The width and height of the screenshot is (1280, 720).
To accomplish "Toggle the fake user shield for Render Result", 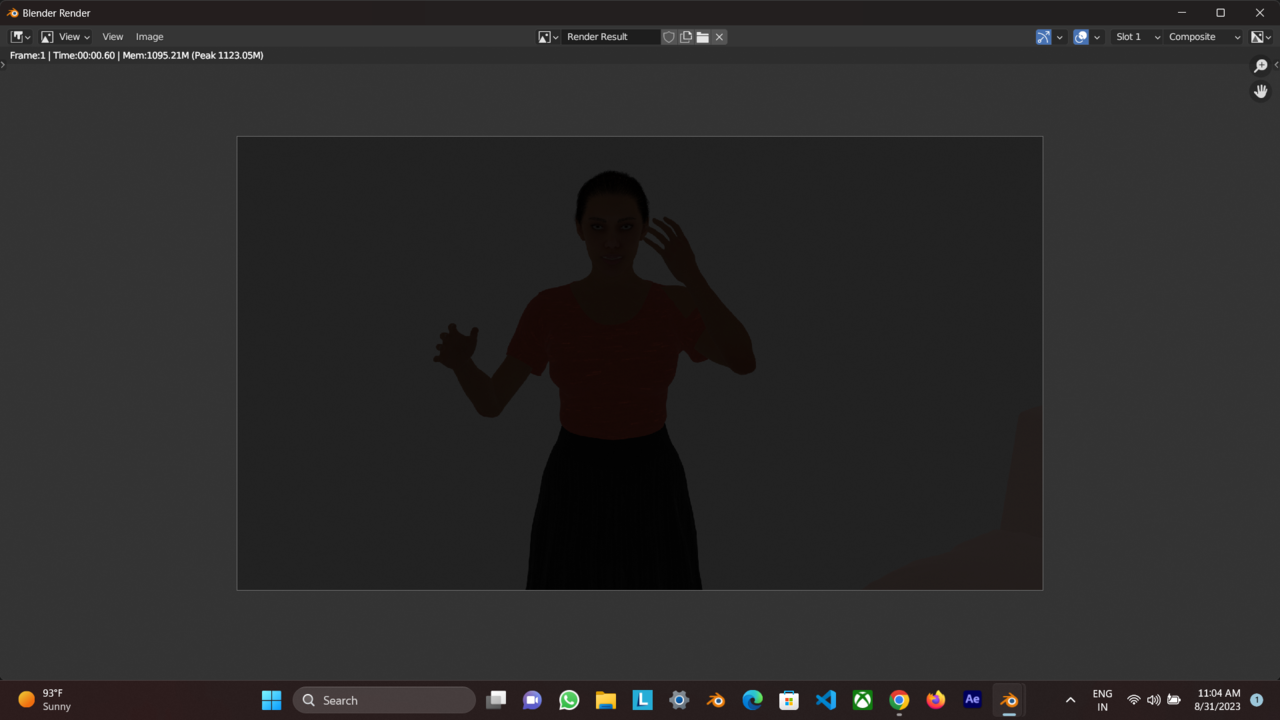I will pos(669,36).
